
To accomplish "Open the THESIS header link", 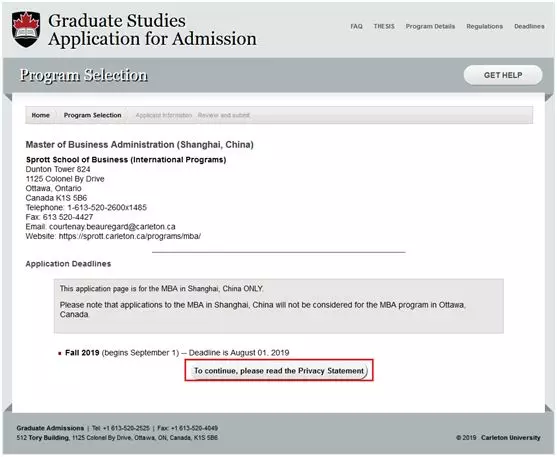I will 384,26.
